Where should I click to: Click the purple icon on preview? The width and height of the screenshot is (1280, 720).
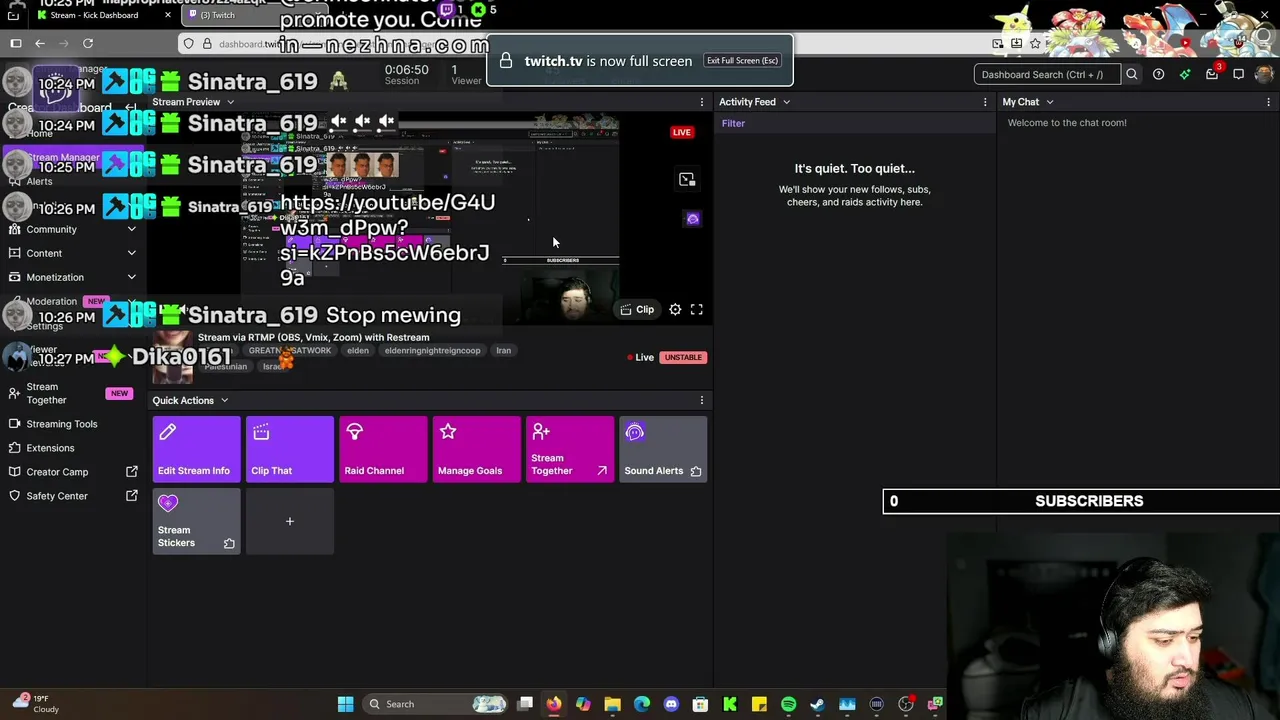click(693, 219)
